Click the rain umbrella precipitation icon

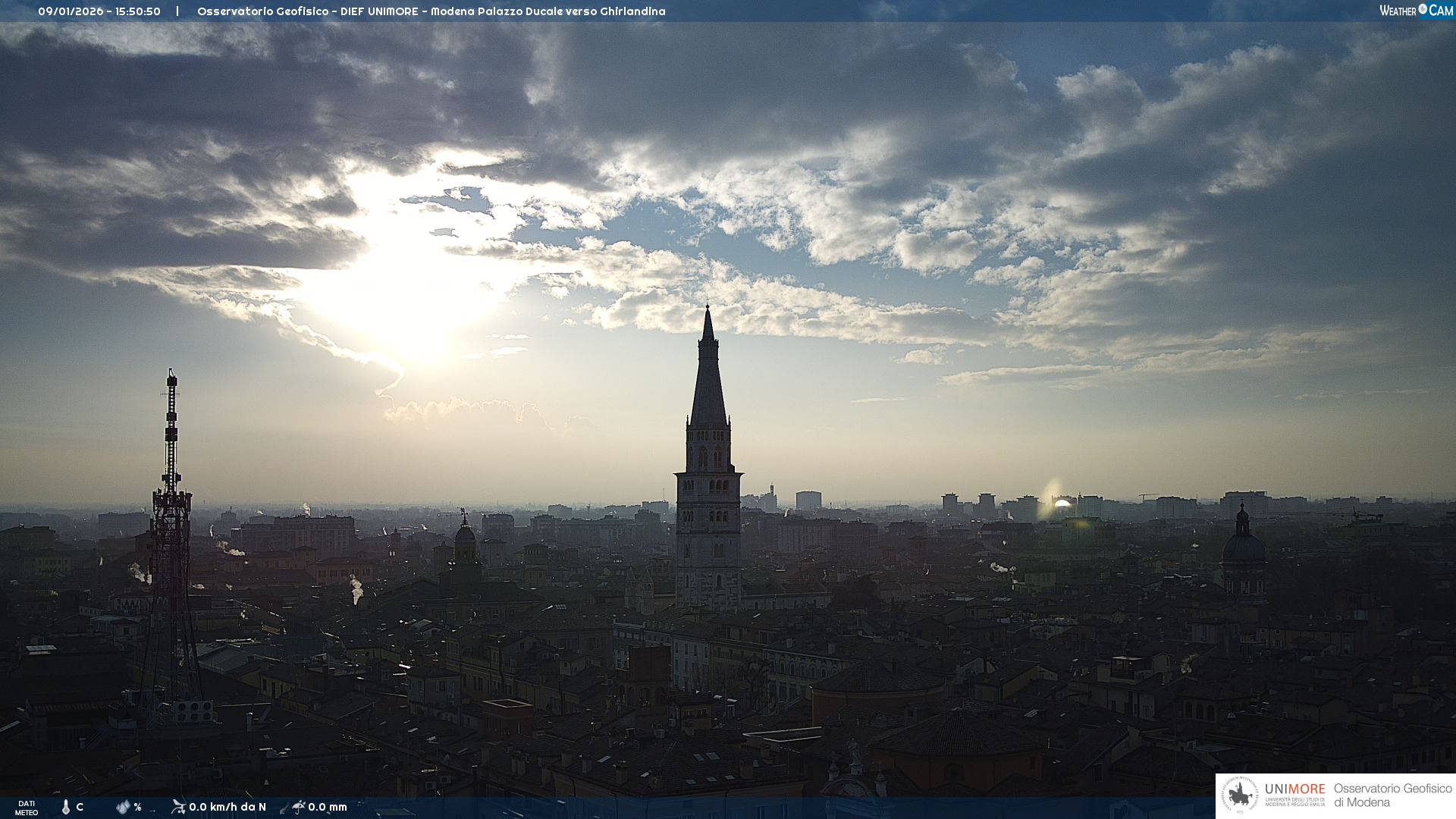click(298, 807)
